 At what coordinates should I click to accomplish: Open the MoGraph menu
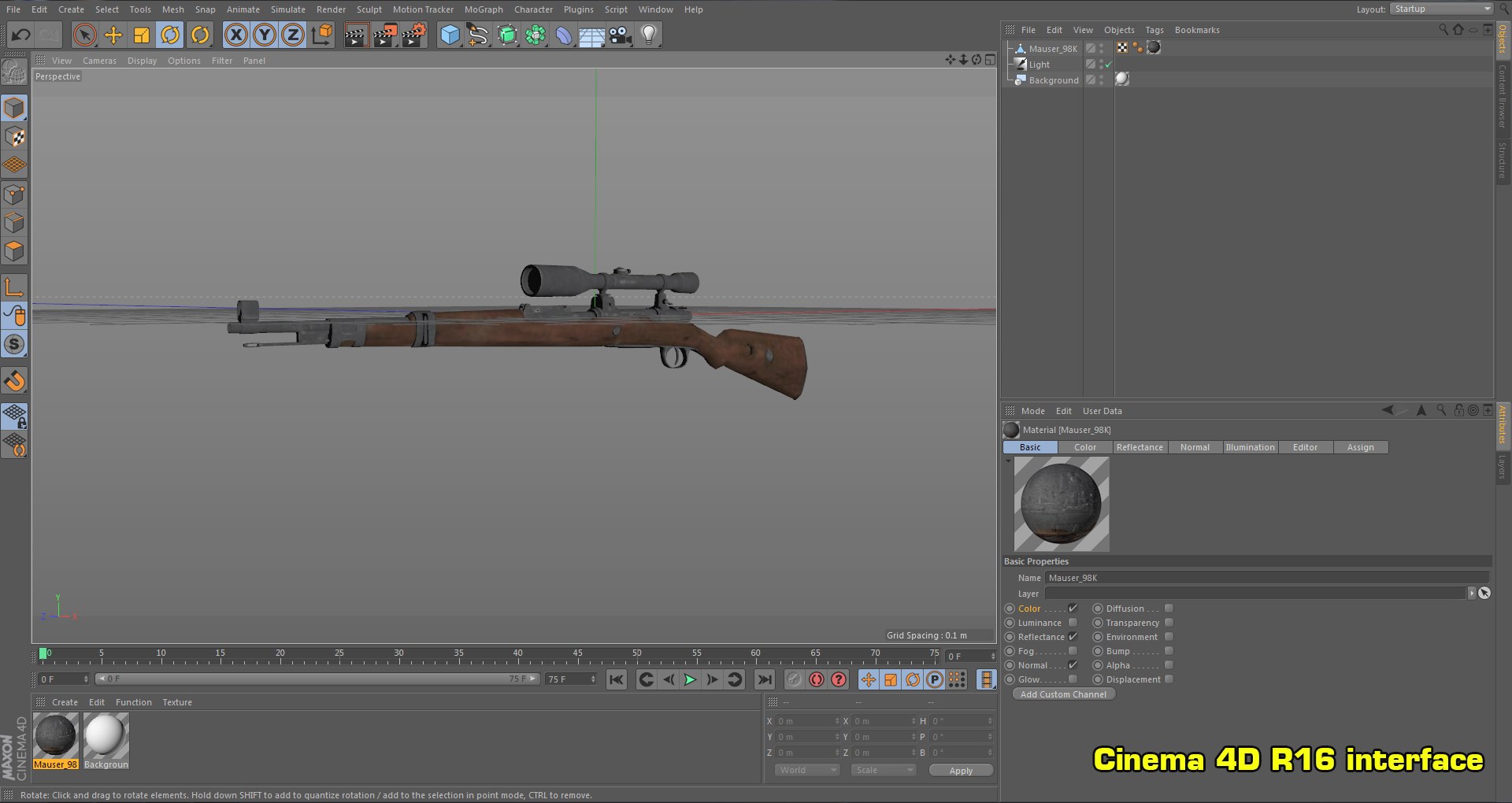(484, 9)
